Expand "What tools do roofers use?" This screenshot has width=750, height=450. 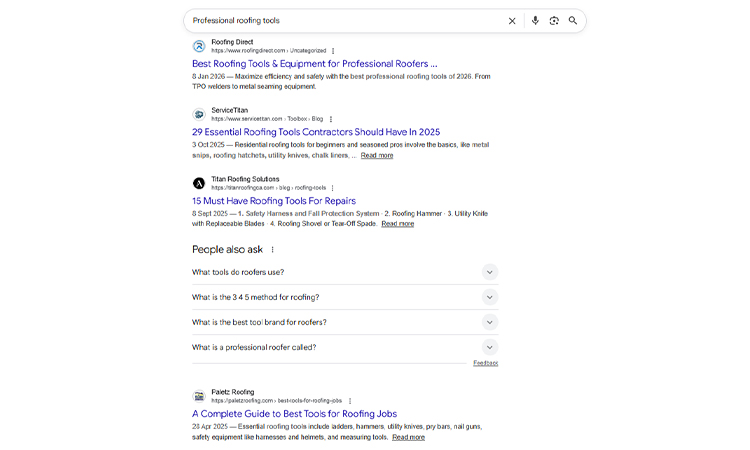click(489, 272)
